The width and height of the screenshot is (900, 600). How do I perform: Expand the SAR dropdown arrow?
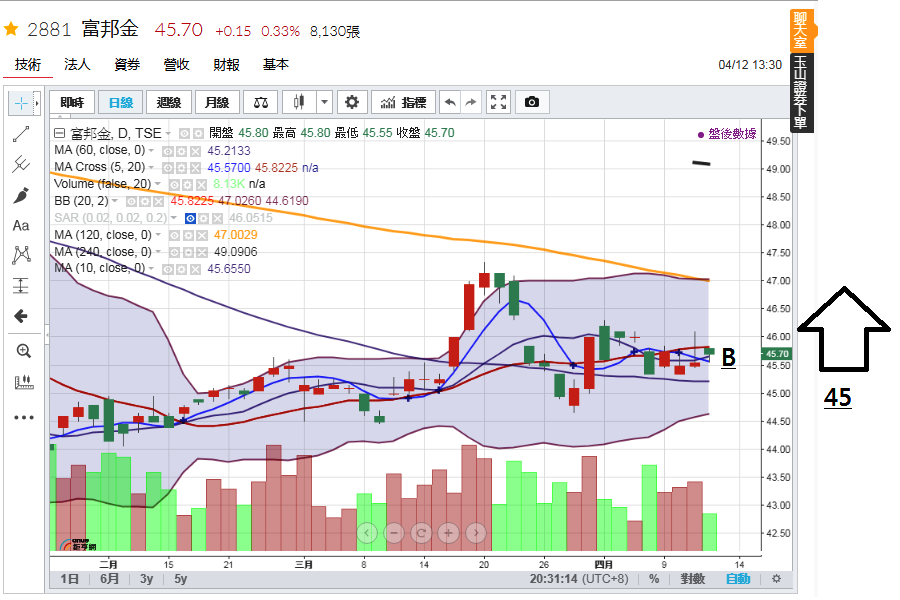pos(173,218)
